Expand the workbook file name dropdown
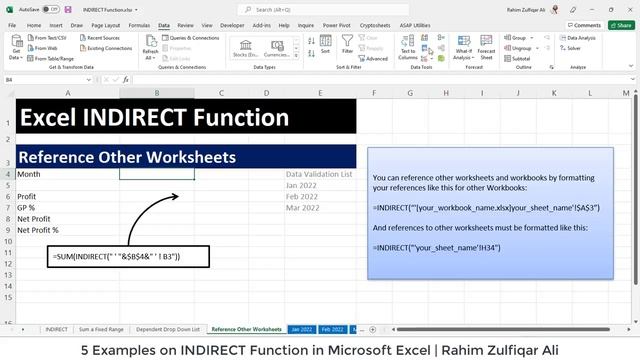Image resolution: width=640 pixels, height=360 pixels. pyautogui.click(x=136, y=10)
